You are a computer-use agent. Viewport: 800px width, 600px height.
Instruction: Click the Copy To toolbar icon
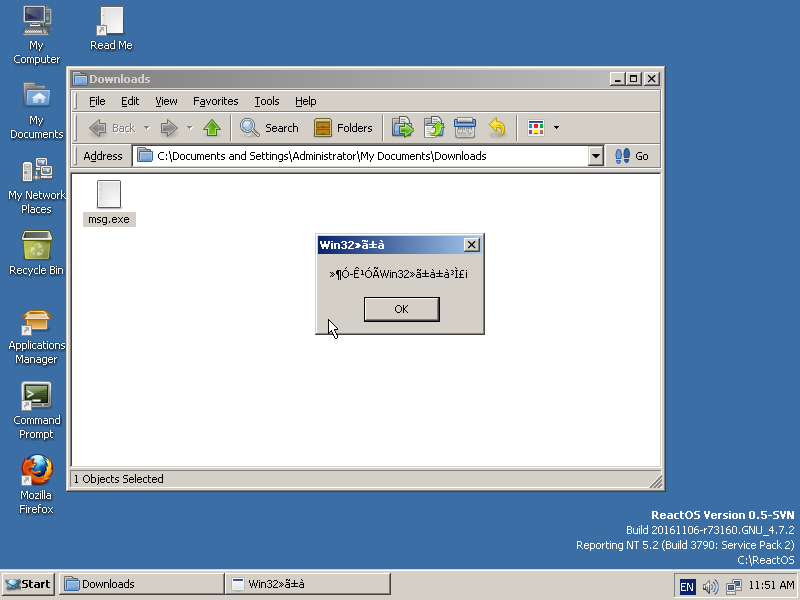point(434,128)
